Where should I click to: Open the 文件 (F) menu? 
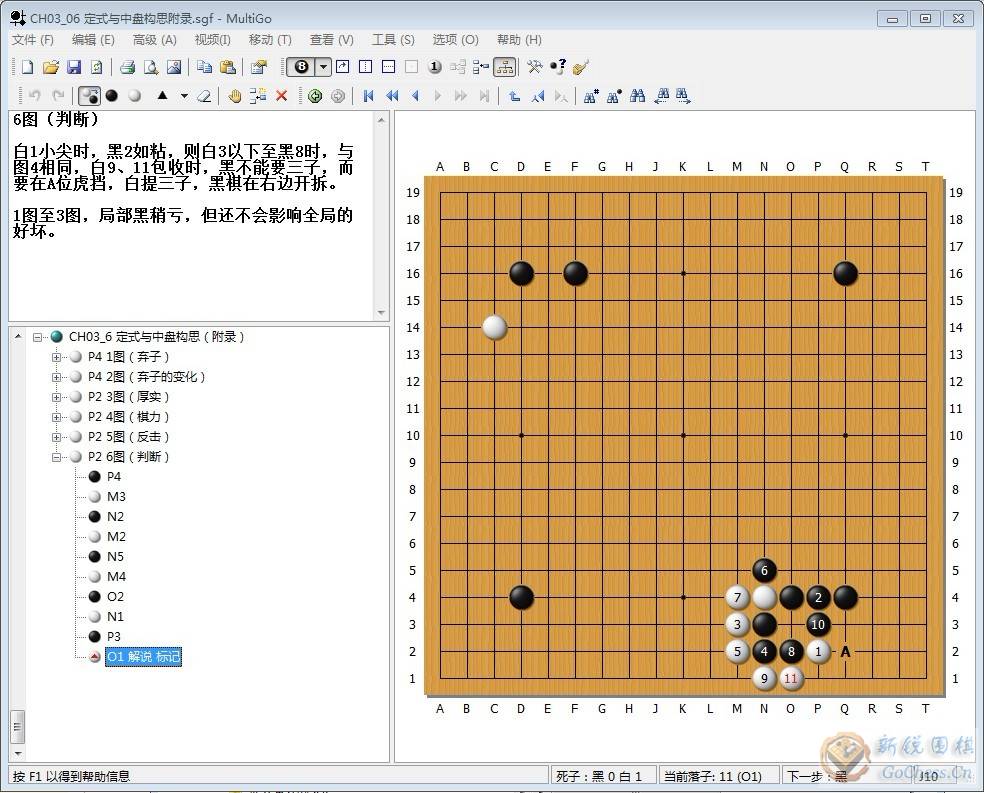click(33, 40)
